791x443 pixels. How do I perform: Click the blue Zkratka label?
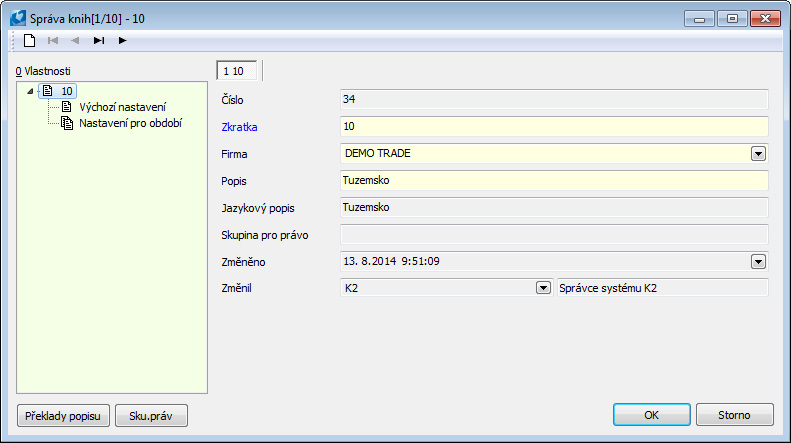point(239,127)
